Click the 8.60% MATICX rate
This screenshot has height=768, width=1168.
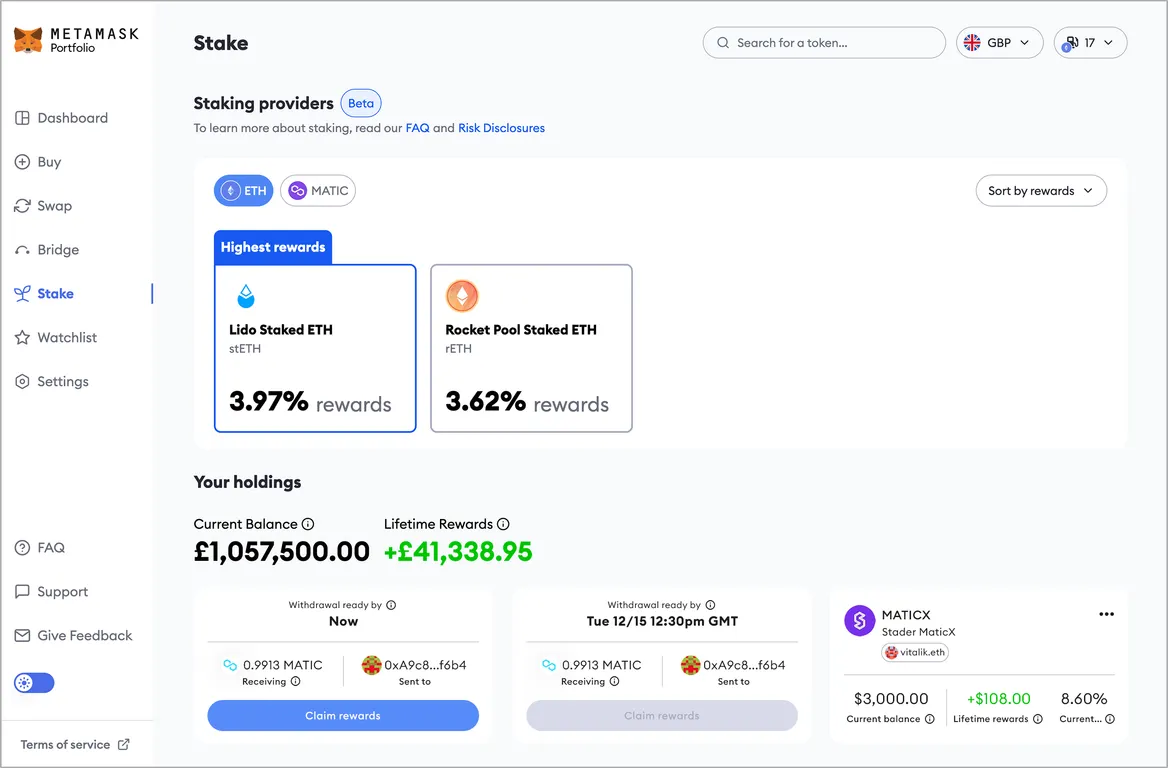pos(1084,699)
